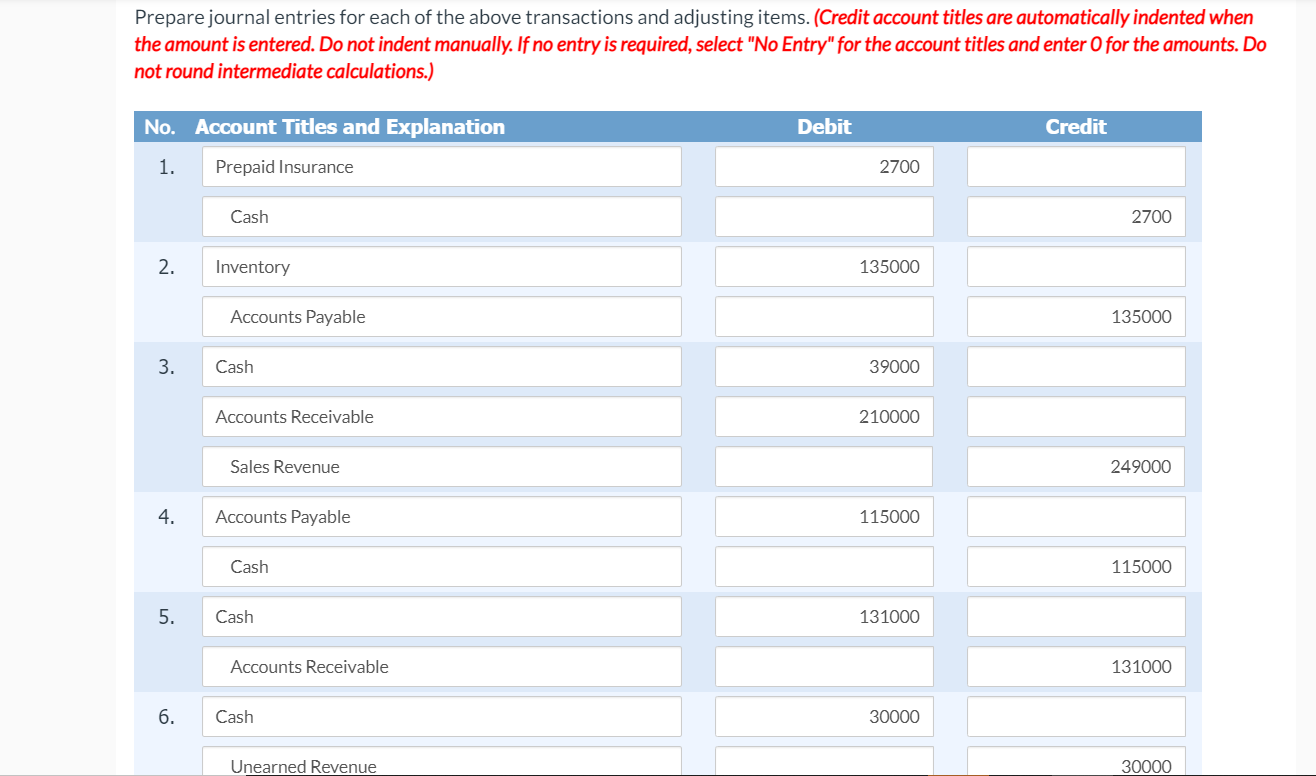This screenshot has width=1316, height=776.
Task: Click the 'Account Titles and Explanation' column header
Action: [350, 127]
